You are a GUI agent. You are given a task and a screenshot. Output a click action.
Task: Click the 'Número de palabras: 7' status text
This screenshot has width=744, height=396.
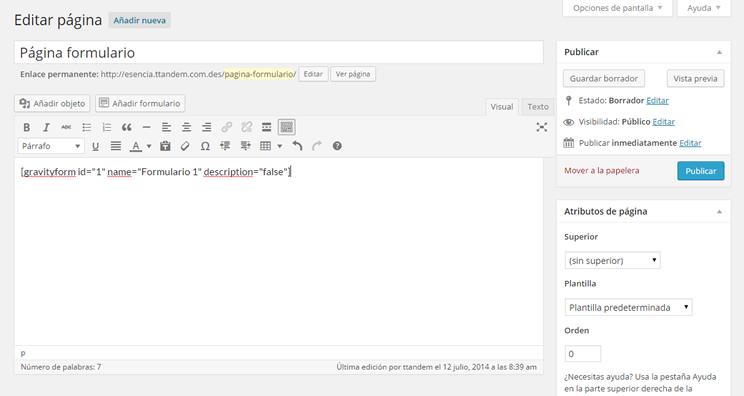[x=61, y=367]
